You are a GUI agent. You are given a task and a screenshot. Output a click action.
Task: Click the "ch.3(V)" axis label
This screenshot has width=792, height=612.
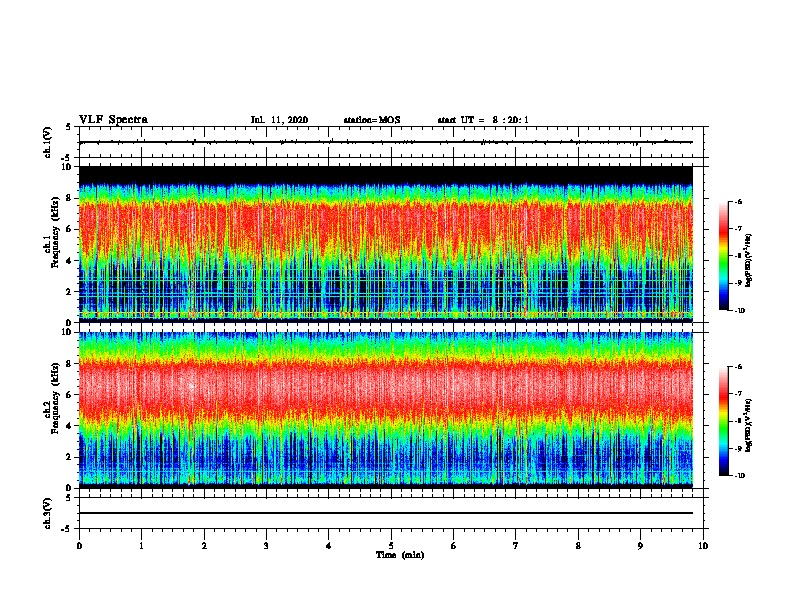tap(47, 514)
